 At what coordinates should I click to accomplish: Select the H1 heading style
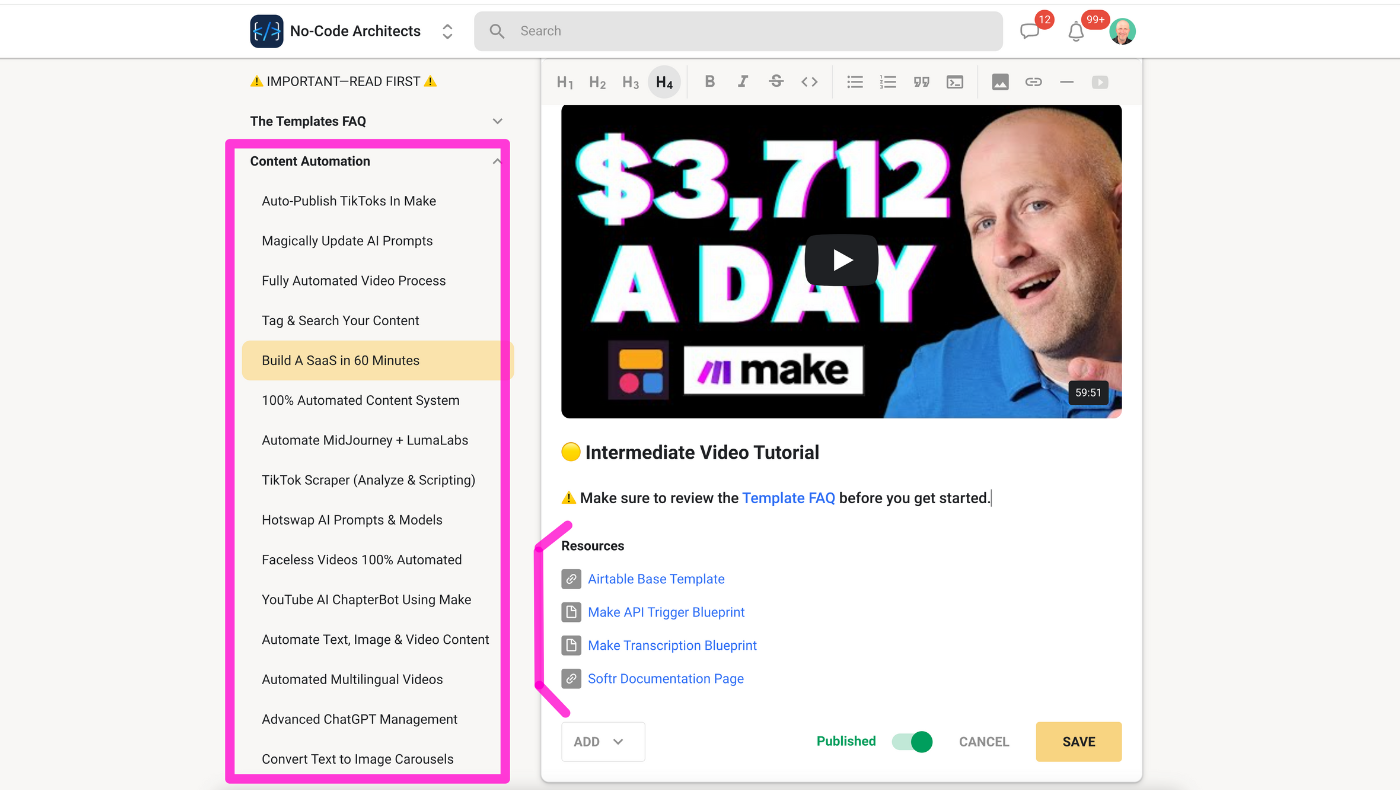point(565,82)
